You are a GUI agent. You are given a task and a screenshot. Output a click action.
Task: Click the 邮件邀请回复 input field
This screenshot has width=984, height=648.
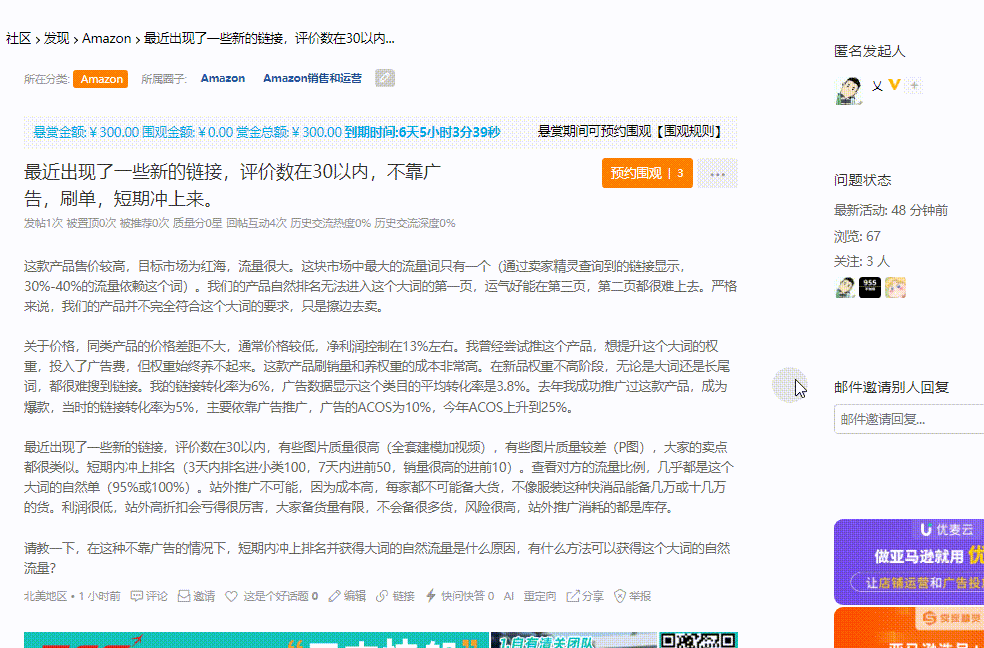908,419
